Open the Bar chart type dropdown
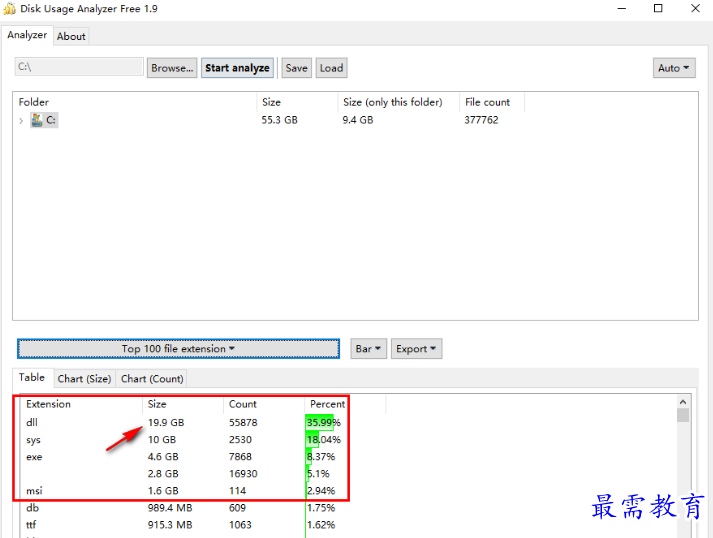Viewport: 713px width, 538px height. pos(367,349)
